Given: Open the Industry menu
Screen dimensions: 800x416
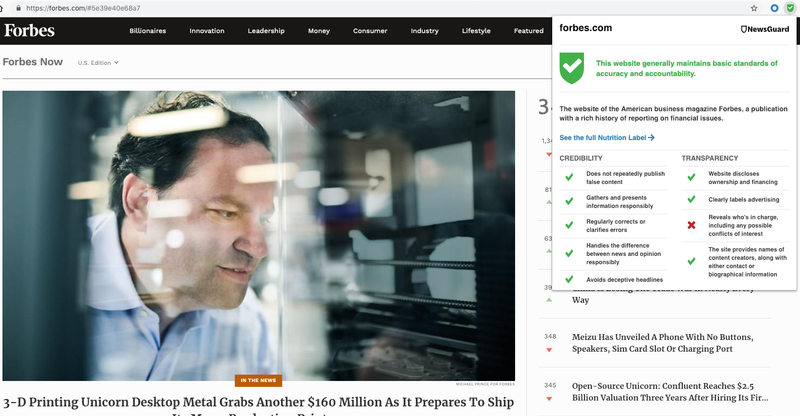Looking at the screenshot, I should 424,31.
